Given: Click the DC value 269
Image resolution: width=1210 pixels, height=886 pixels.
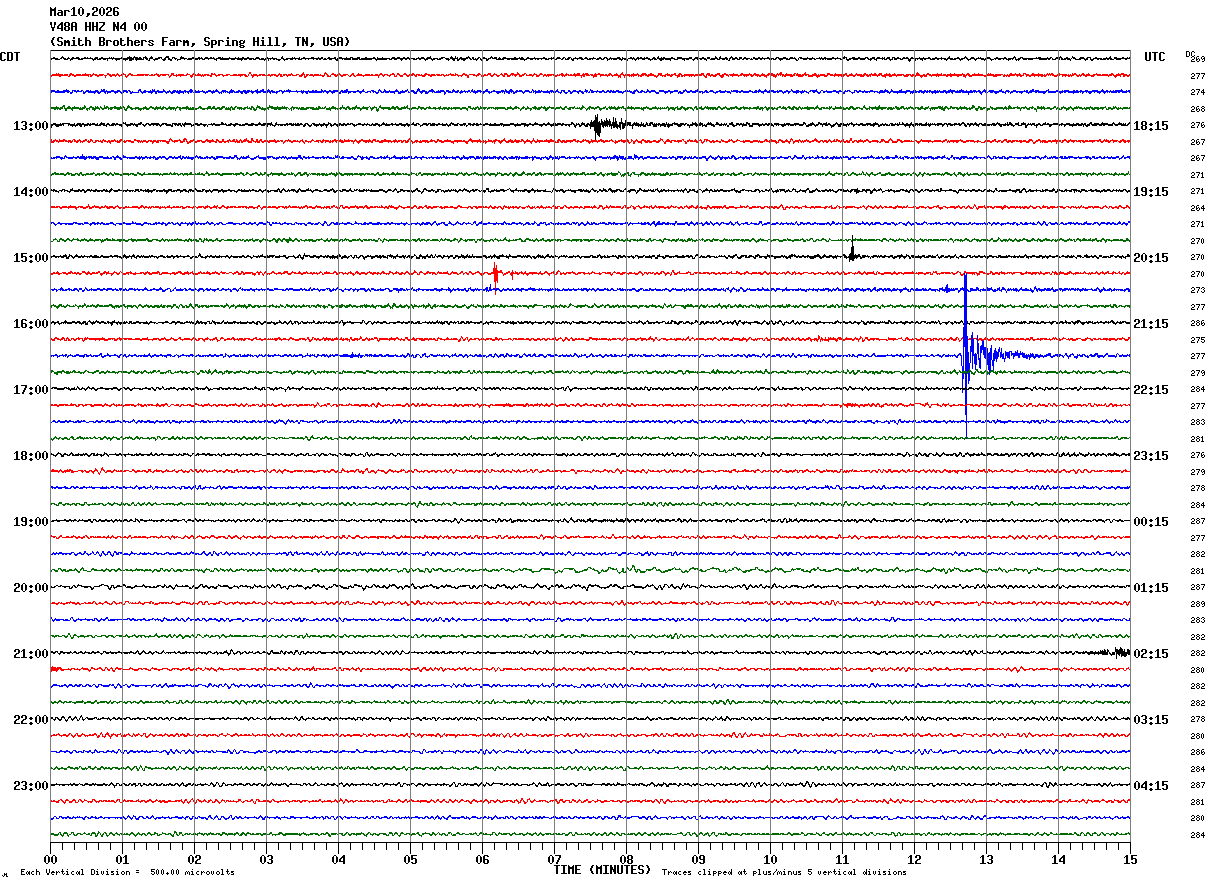Looking at the screenshot, I should tap(1197, 59).
